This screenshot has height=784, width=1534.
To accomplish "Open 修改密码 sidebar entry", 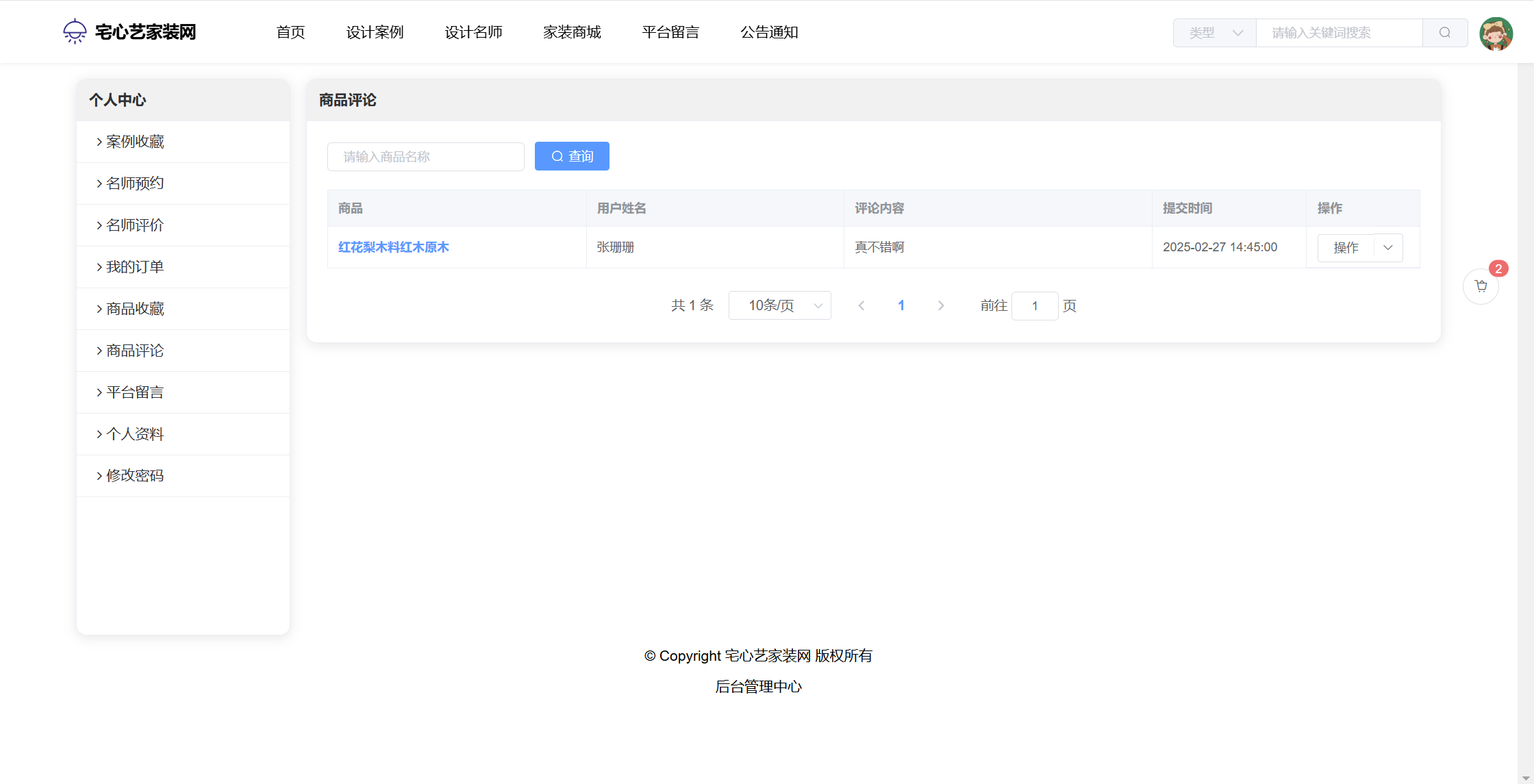I will pos(135,476).
